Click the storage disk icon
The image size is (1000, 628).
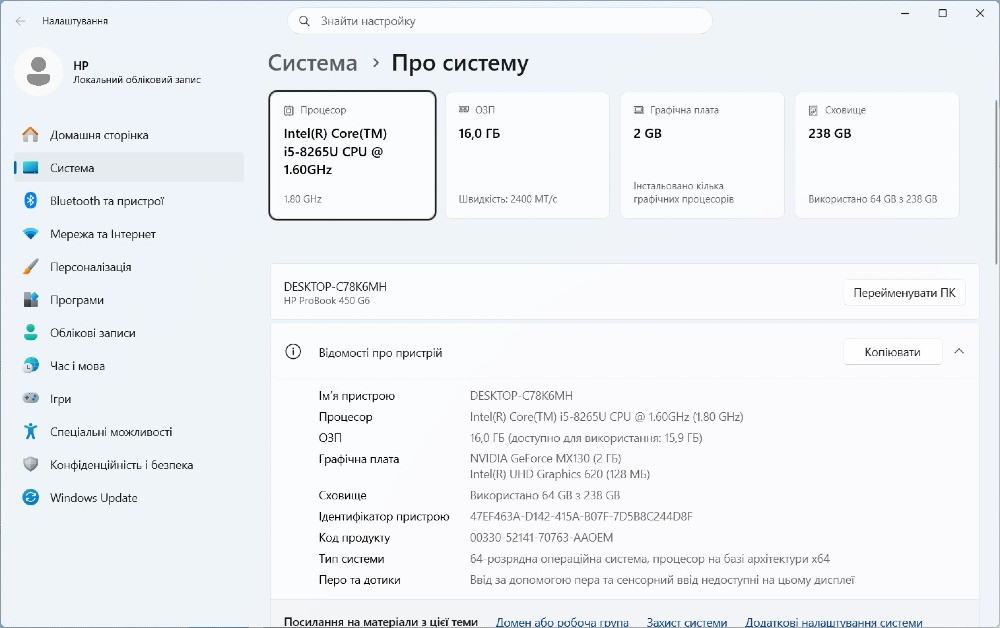pyautogui.click(x=813, y=110)
